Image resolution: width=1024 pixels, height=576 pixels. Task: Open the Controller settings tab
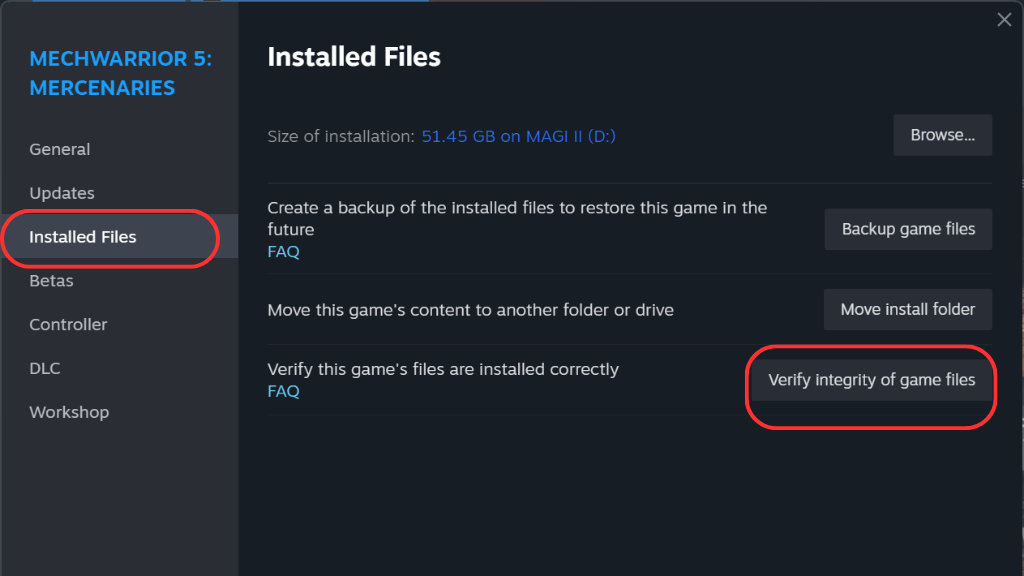click(x=68, y=325)
